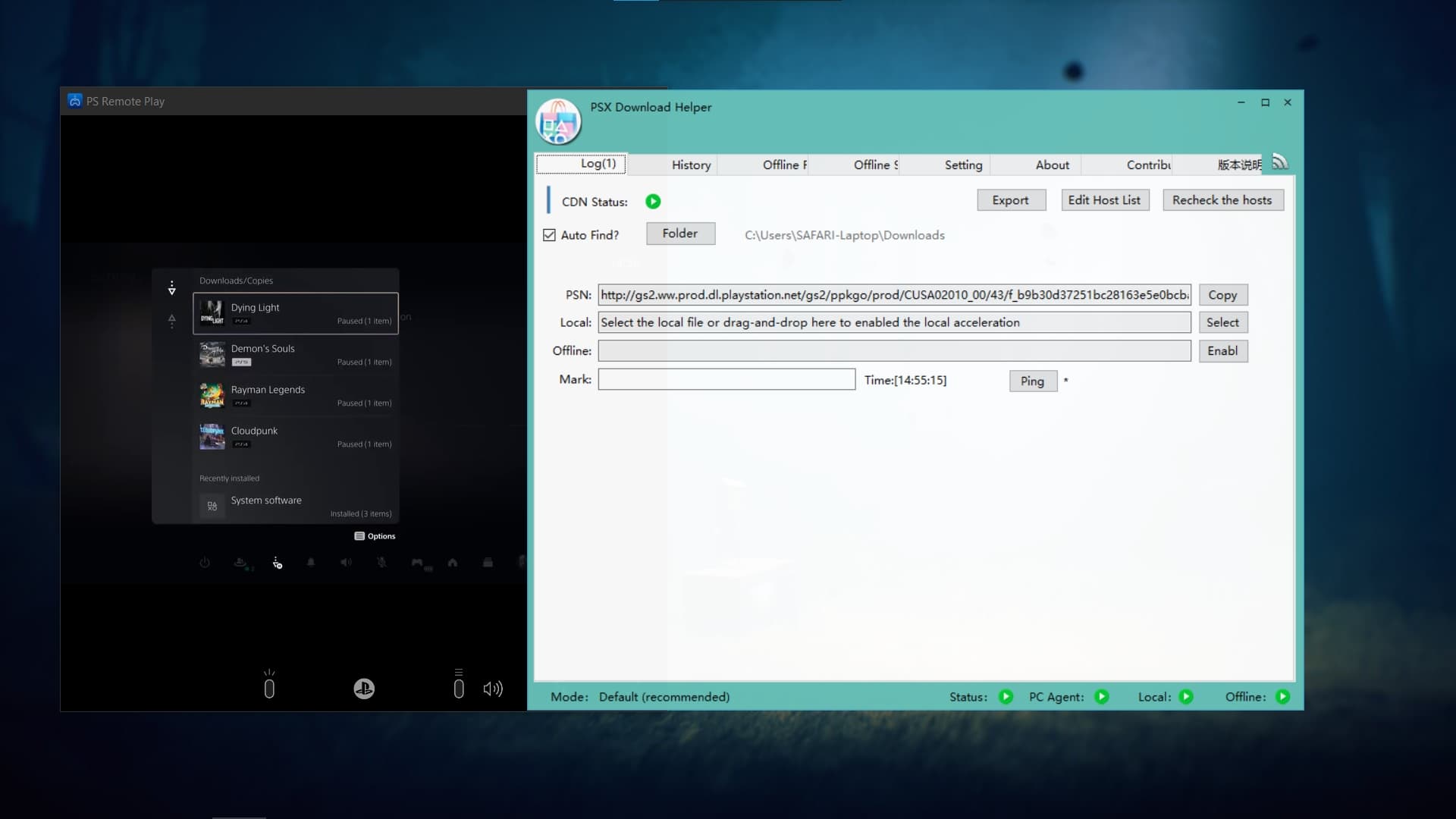The width and height of the screenshot is (1456, 819).
Task: Open switcher icon in PS5 control center
Action: 488,563
